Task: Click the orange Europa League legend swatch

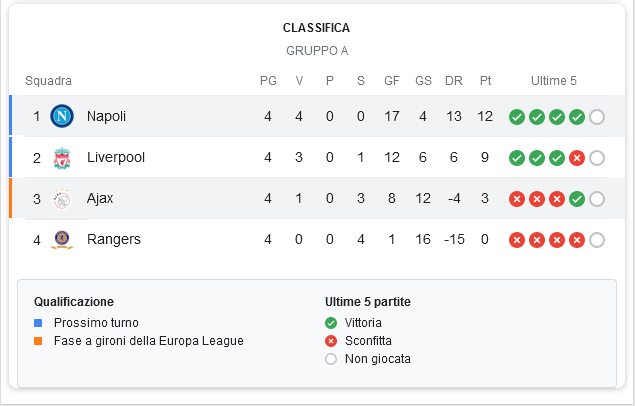Action: [38, 341]
